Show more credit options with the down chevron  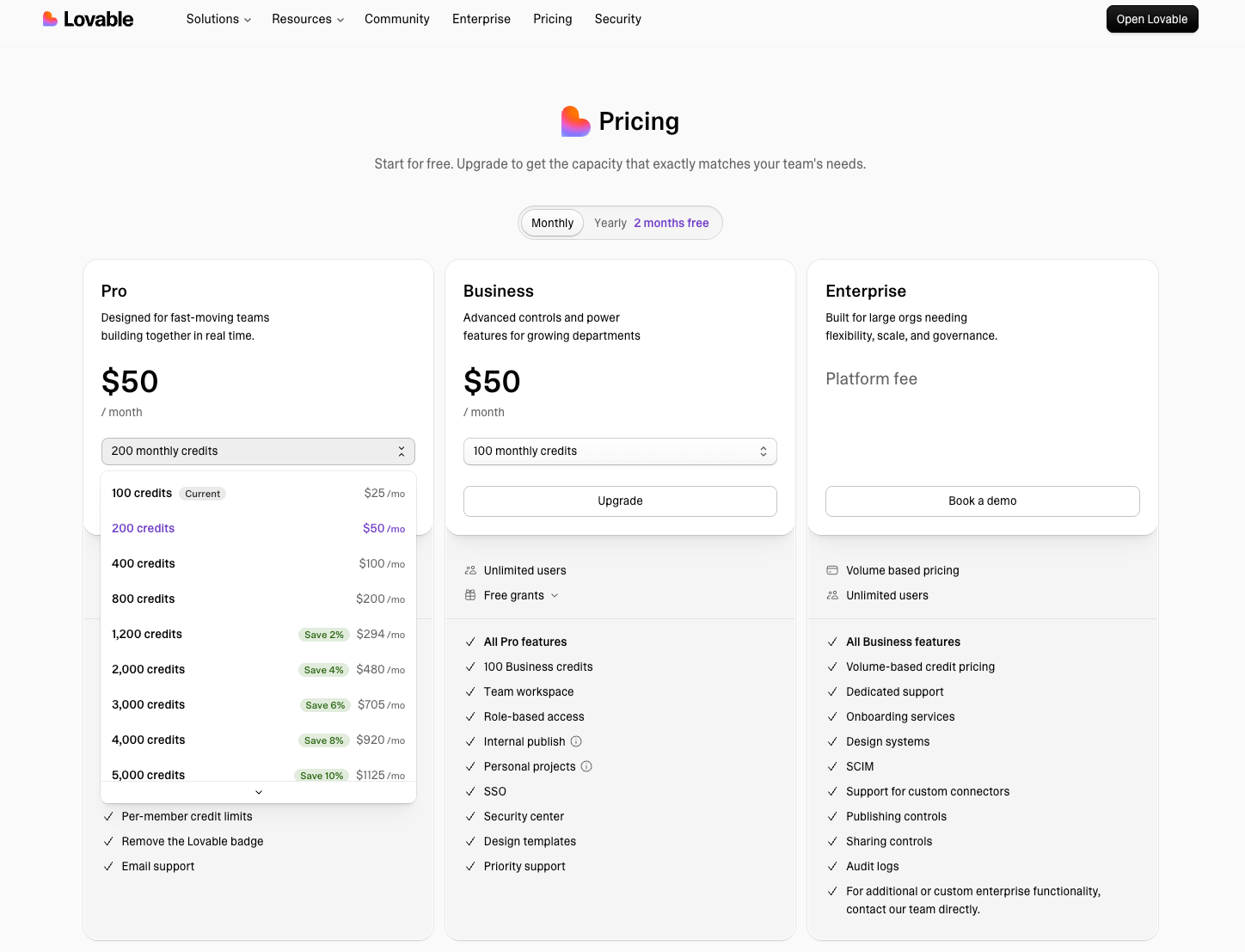coord(259,792)
